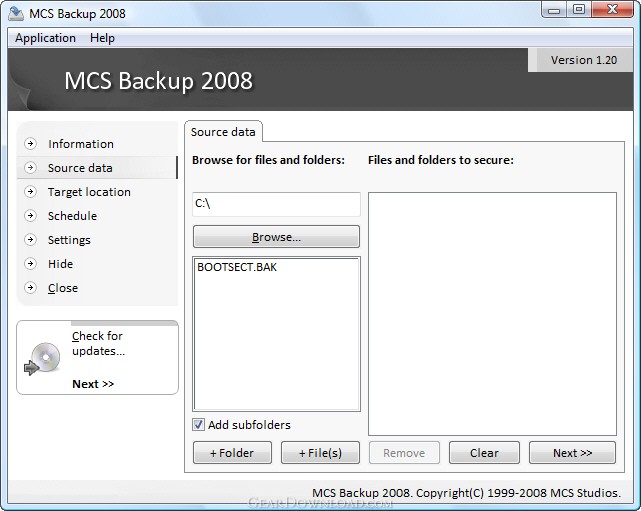Click the arrow icon beside Source data
The width and height of the screenshot is (641, 511).
(x=30, y=168)
